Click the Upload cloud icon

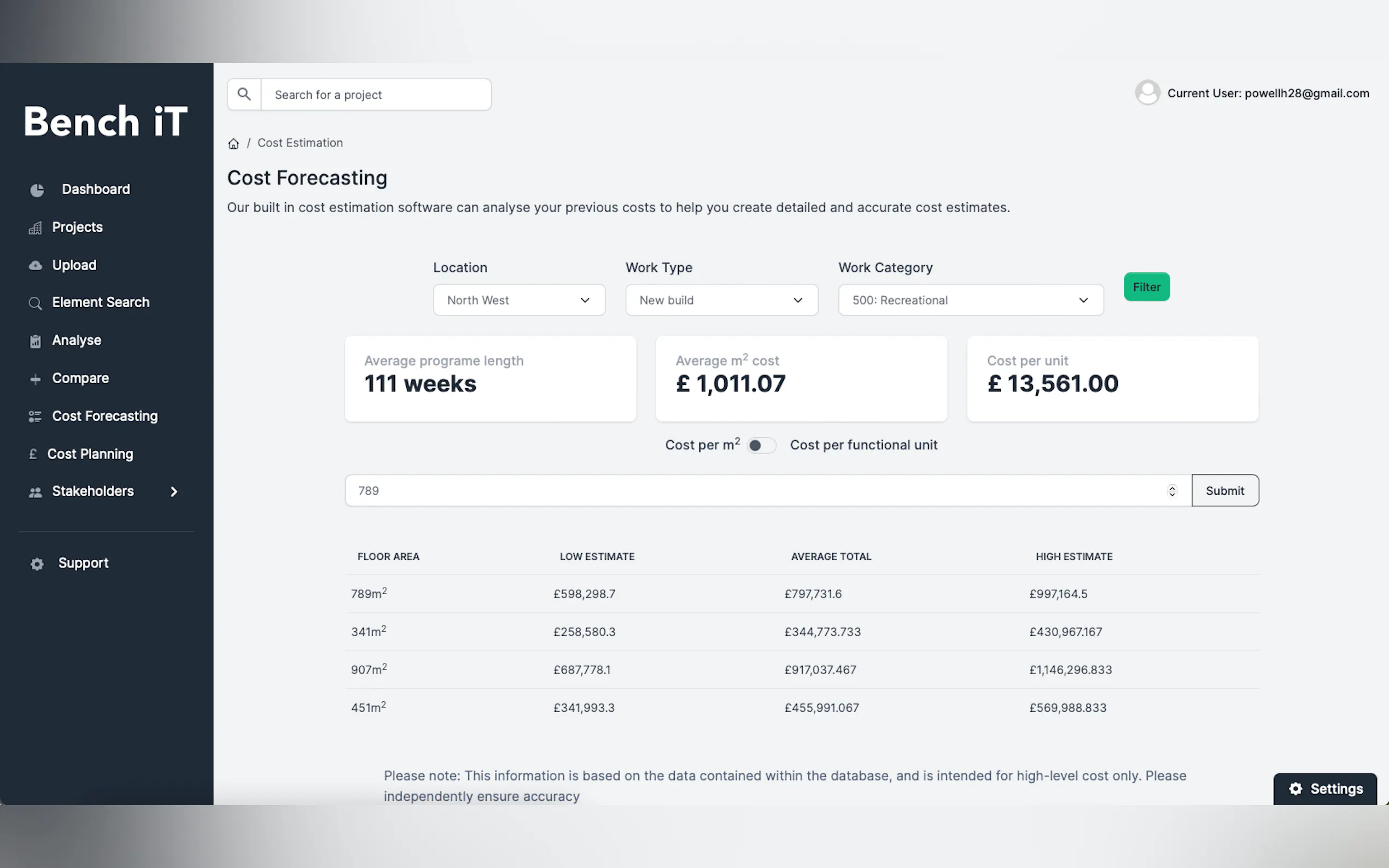(36, 265)
